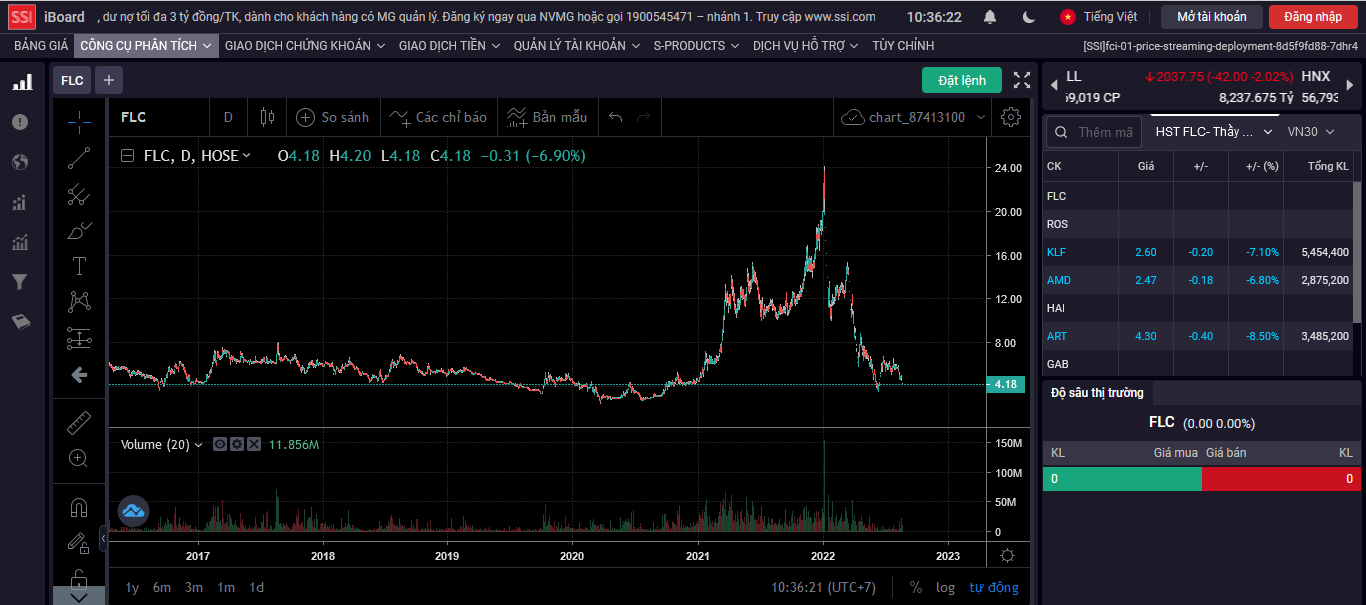Select the ruler measure tool

coord(79,423)
